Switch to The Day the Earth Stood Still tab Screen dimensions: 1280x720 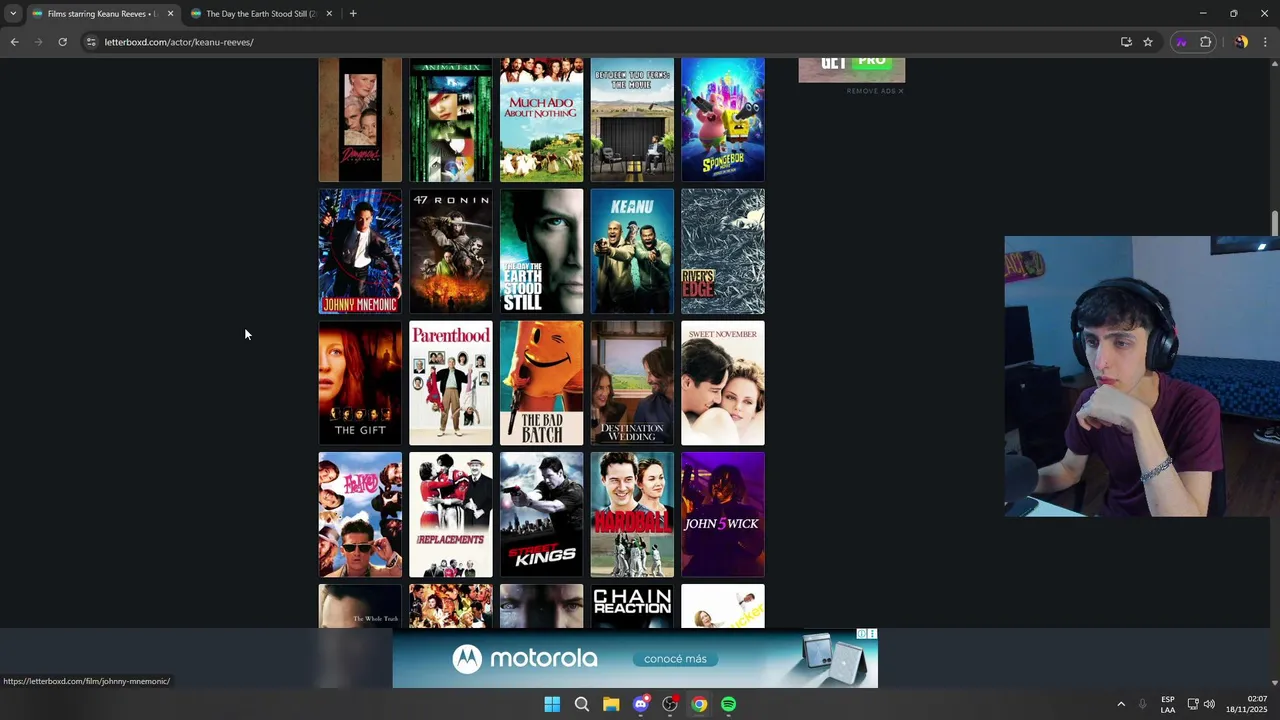tap(261, 14)
